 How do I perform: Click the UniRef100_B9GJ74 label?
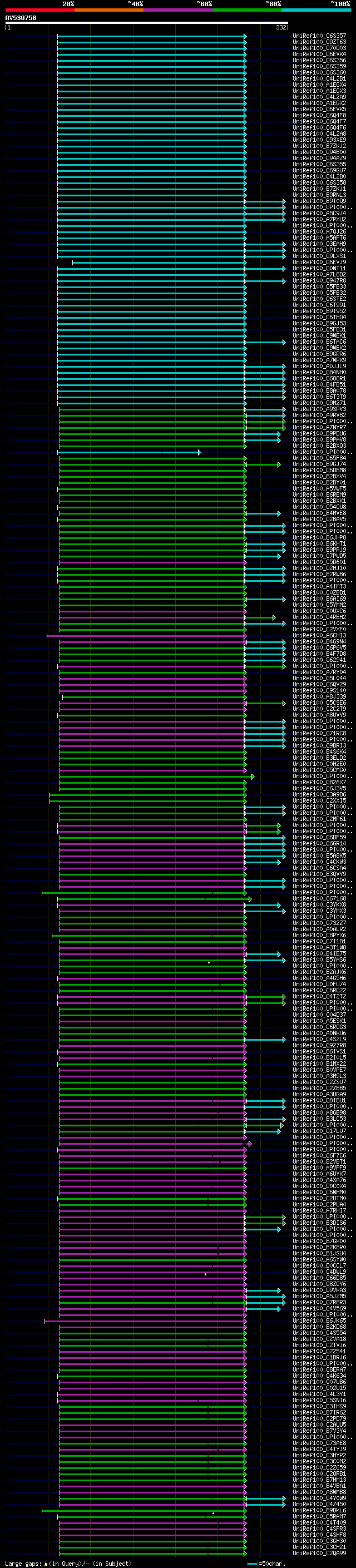coord(319,464)
